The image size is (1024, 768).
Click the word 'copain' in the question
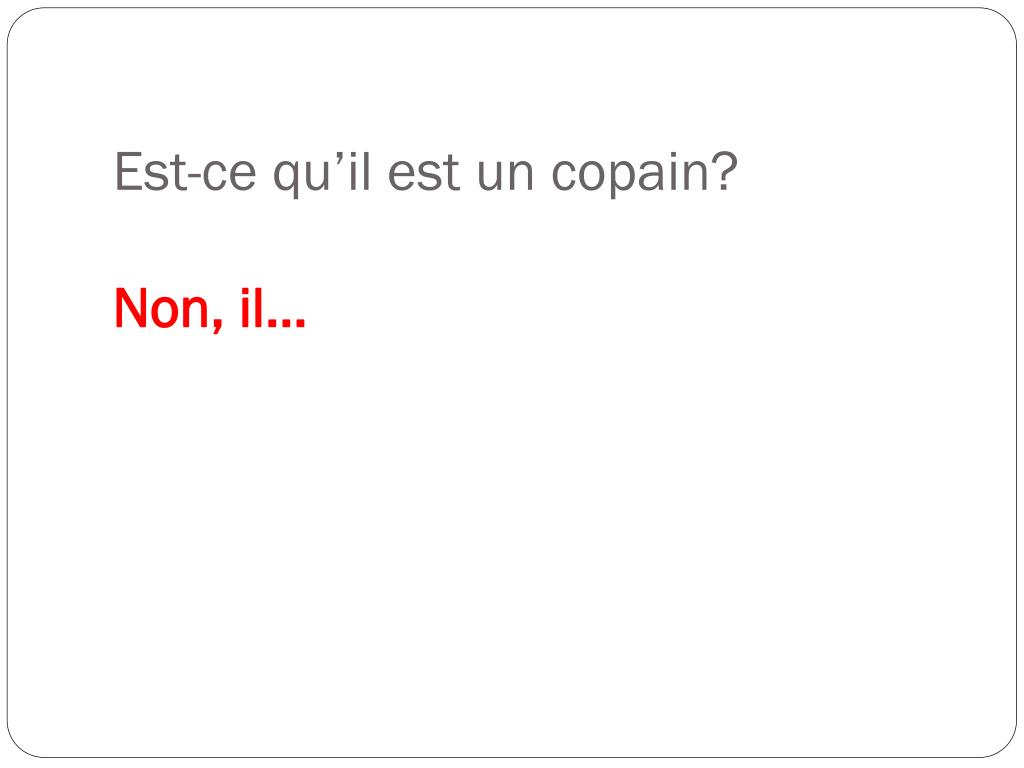click(632, 175)
